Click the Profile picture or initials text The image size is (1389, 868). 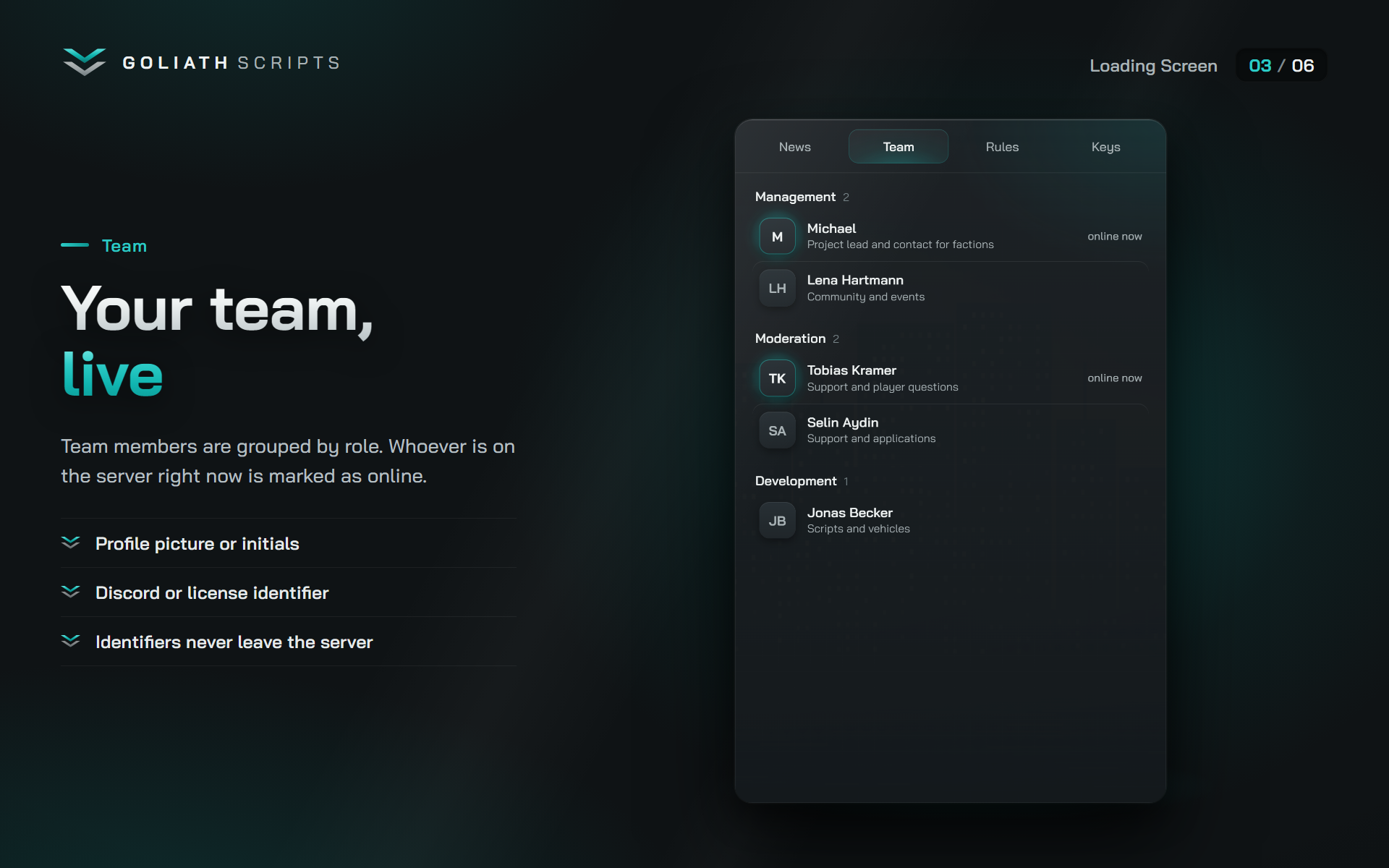[x=197, y=544]
